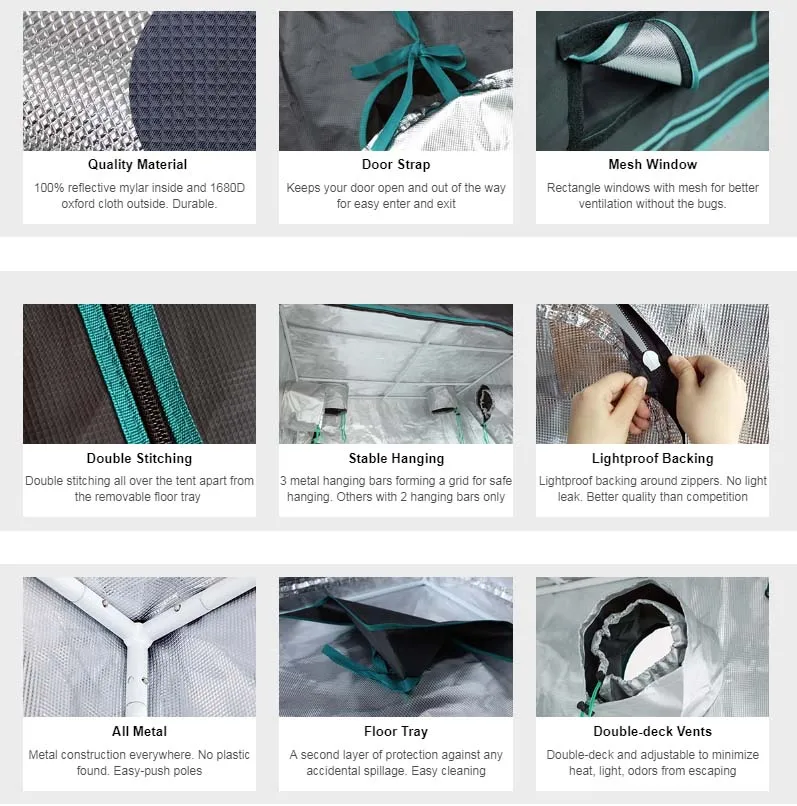This screenshot has width=797, height=806.
Task: View the Double Stitching zipper image
Action: 139,374
